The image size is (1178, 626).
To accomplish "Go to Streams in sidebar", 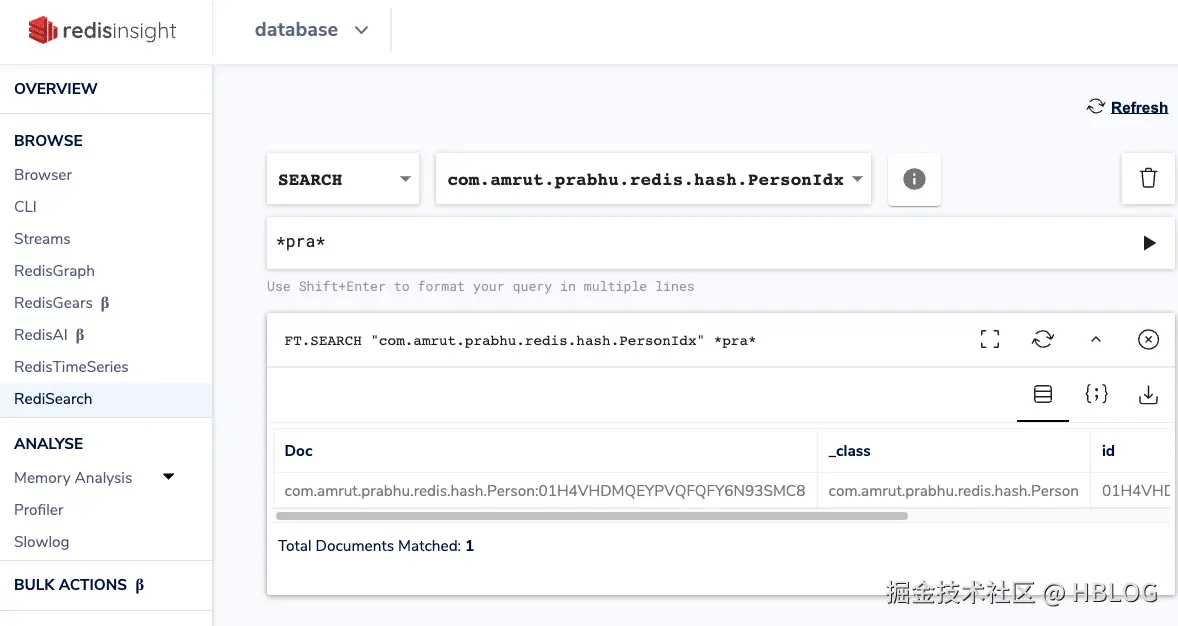I will tap(42, 239).
